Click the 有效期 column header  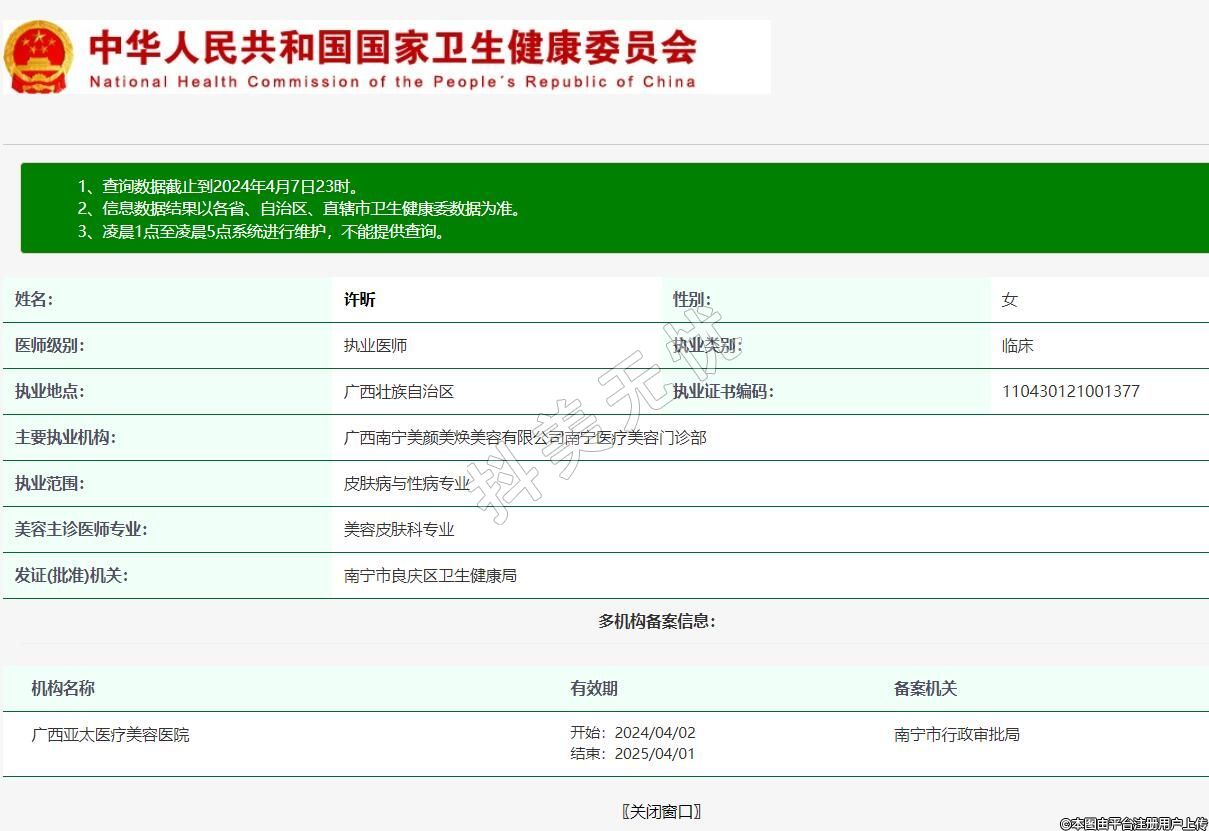[x=594, y=689]
